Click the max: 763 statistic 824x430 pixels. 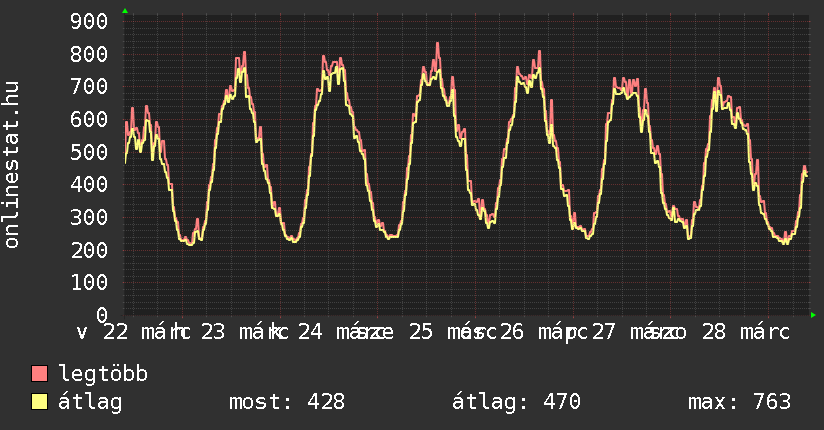(739, 402)
